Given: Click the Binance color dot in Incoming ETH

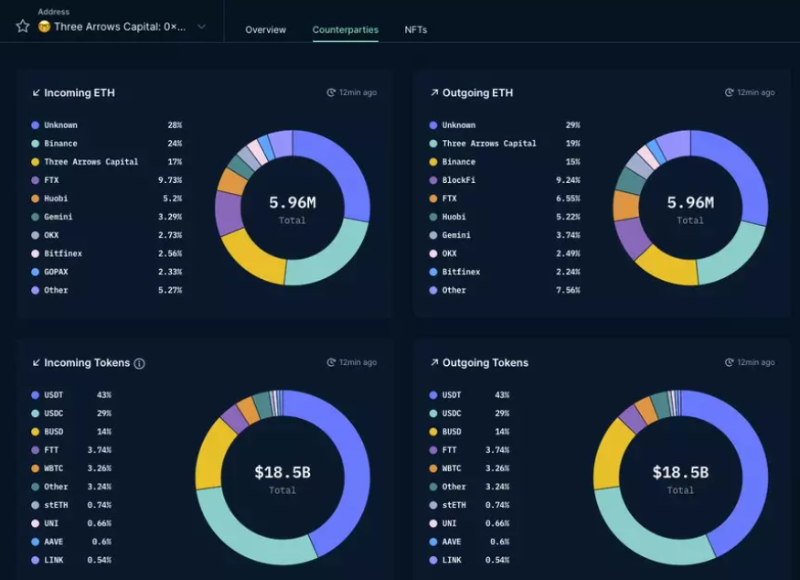Looking at the screenshot, I should (x=35, y=144).
